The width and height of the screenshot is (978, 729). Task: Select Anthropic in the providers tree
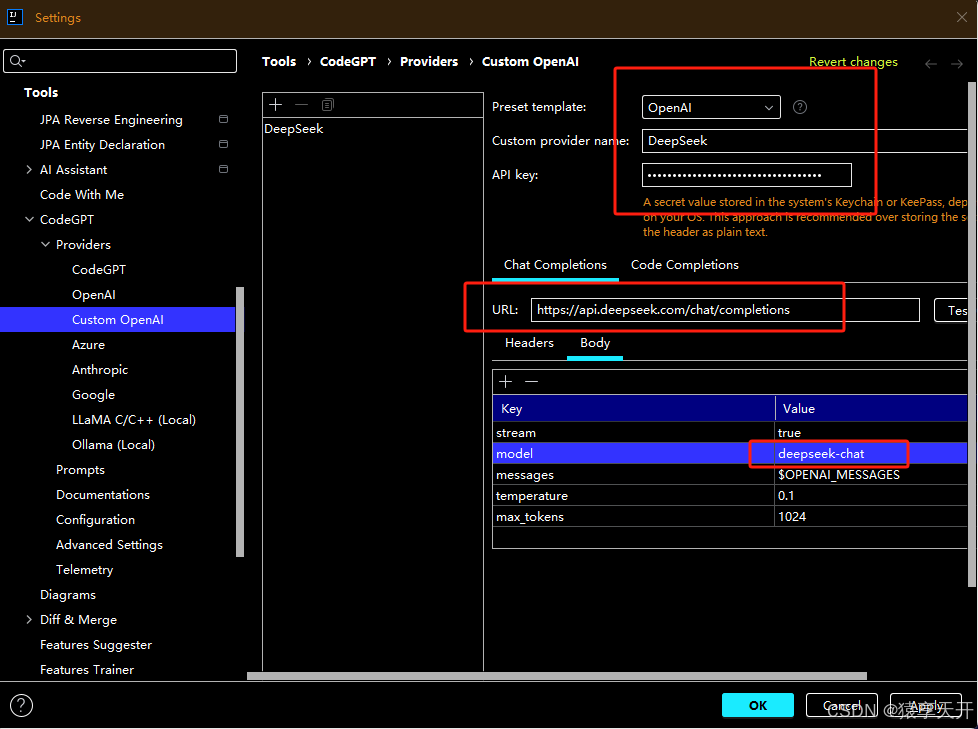click(x=100, y=370)
